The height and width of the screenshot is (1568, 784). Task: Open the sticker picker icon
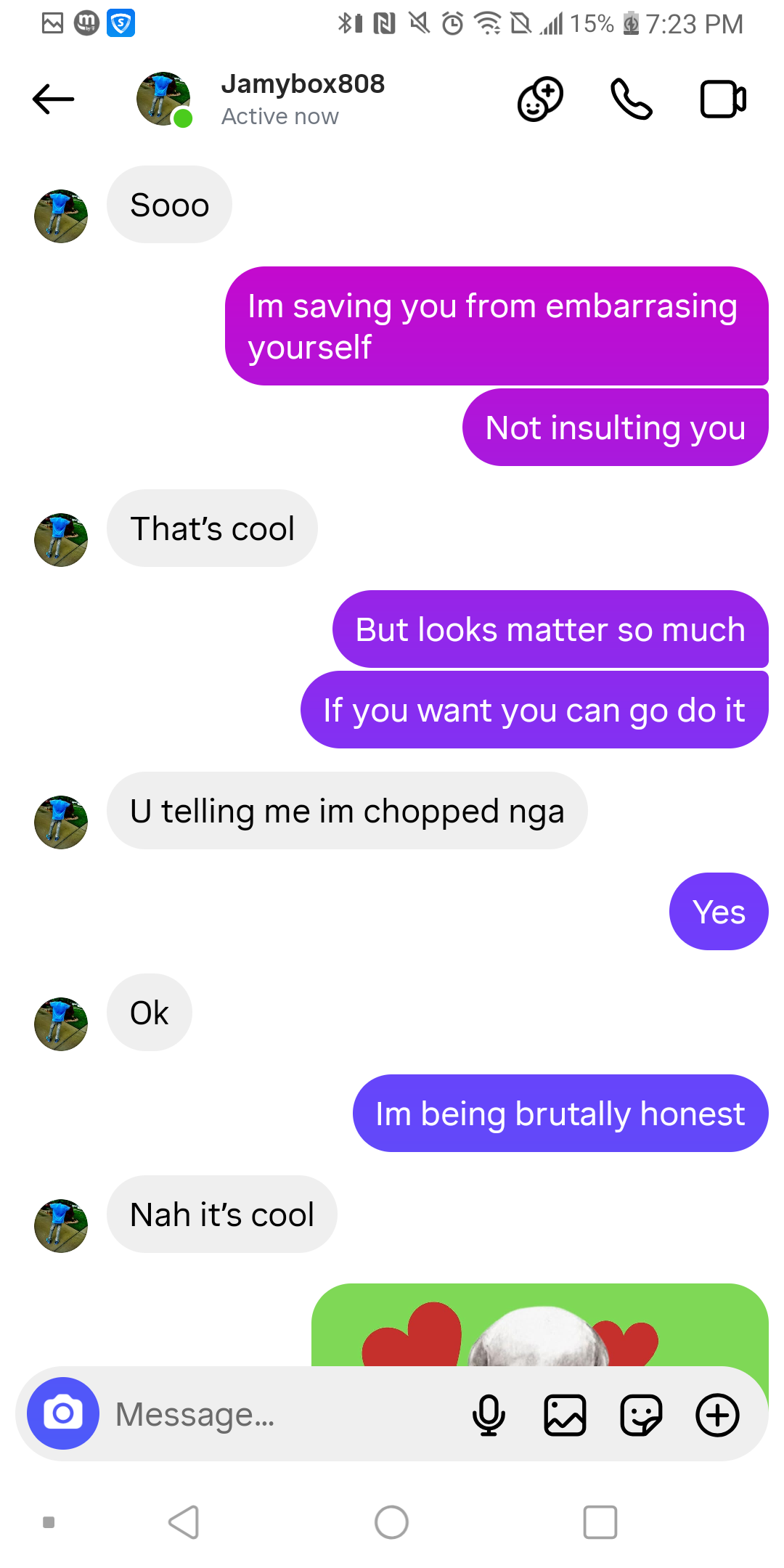641,1415
